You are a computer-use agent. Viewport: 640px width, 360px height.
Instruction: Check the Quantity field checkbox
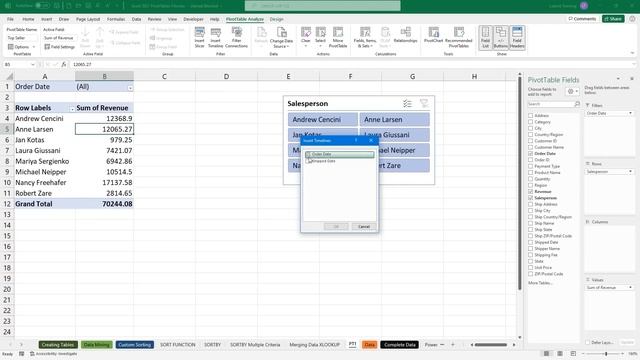point(531,179)
